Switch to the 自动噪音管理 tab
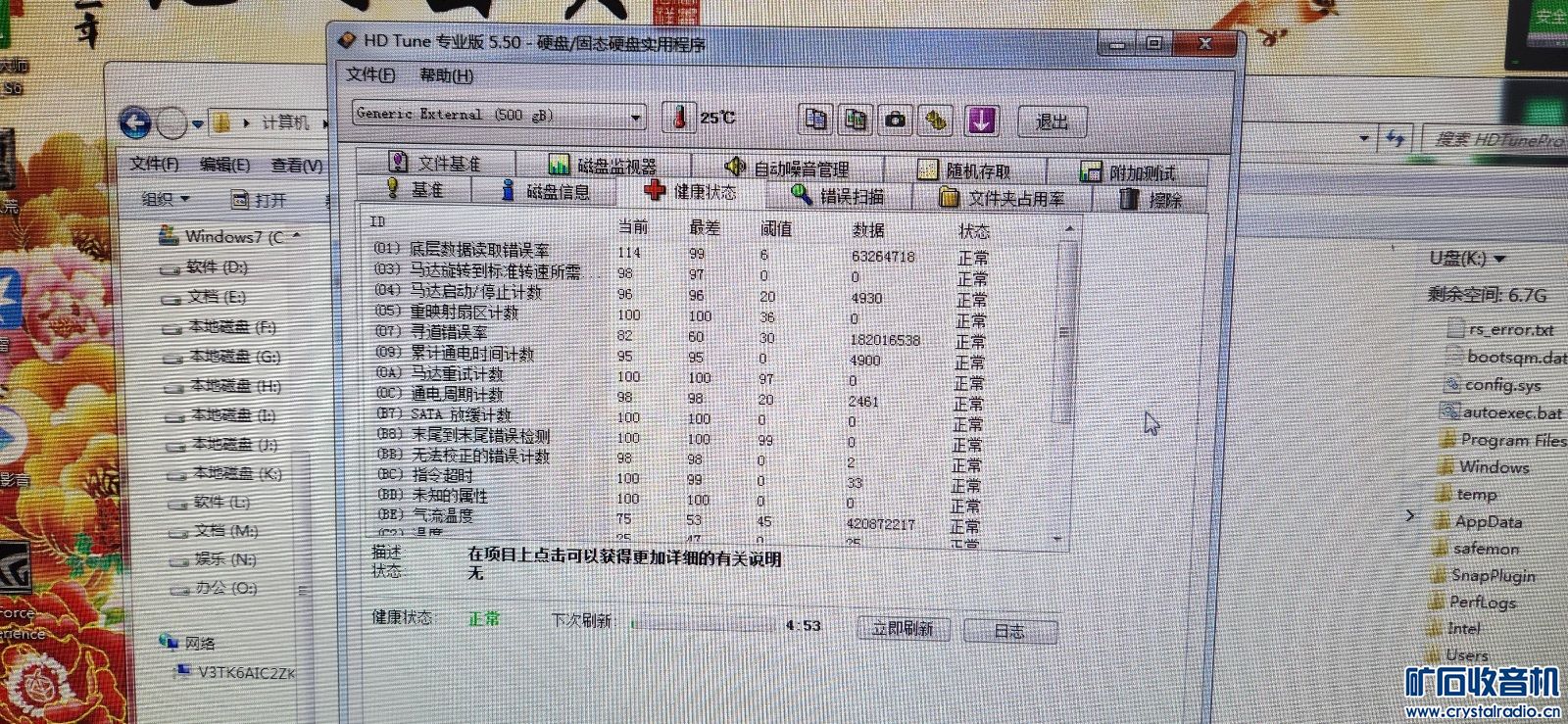 coord(787,168)
